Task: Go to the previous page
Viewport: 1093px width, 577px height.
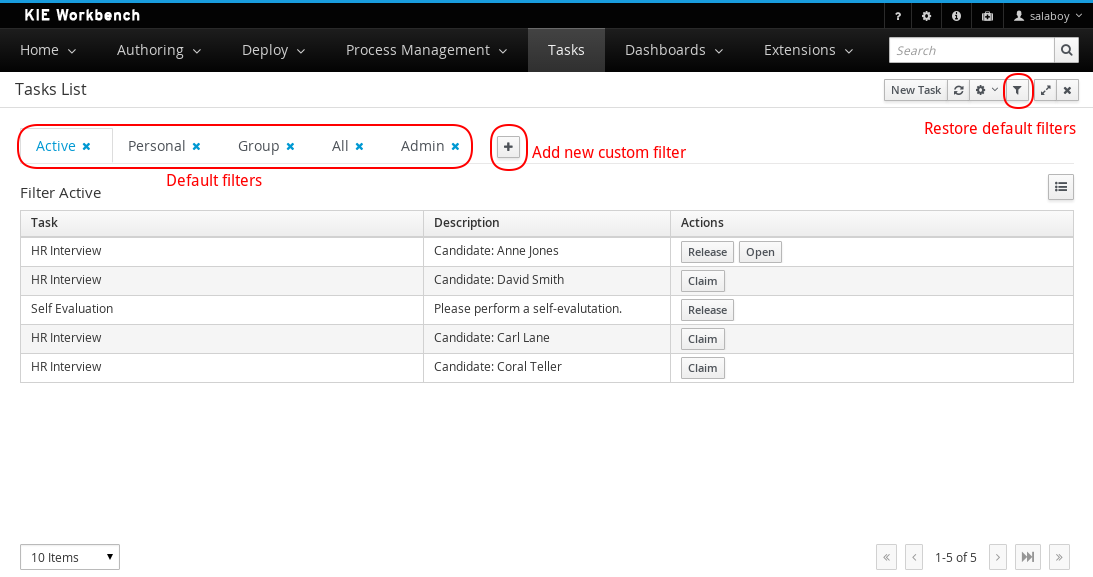Action: coord(914,557)
